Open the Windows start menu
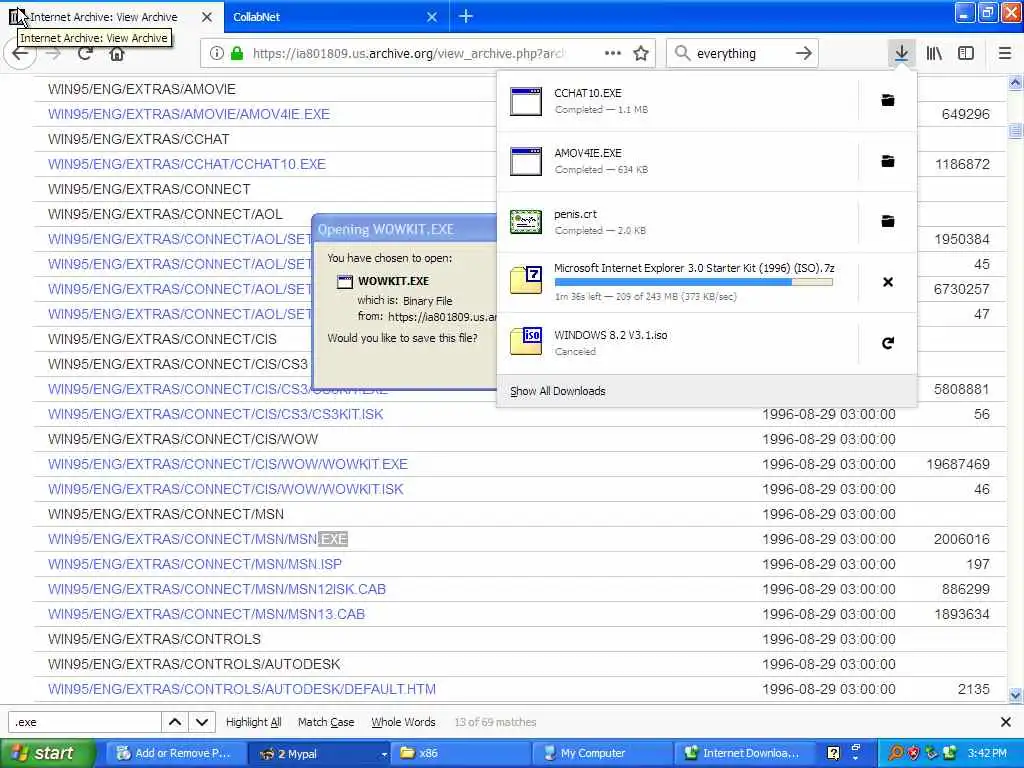The image size is (1024, 768). click(47, 753)
